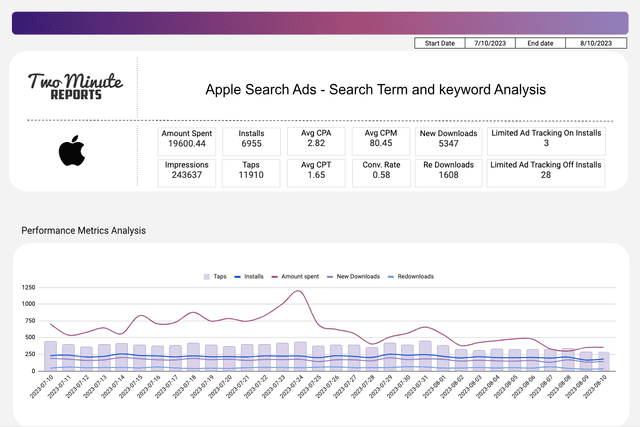Viewport: 640px width, 427px height.
Task: Click the Apple logo icon
Action: point(72,151)
